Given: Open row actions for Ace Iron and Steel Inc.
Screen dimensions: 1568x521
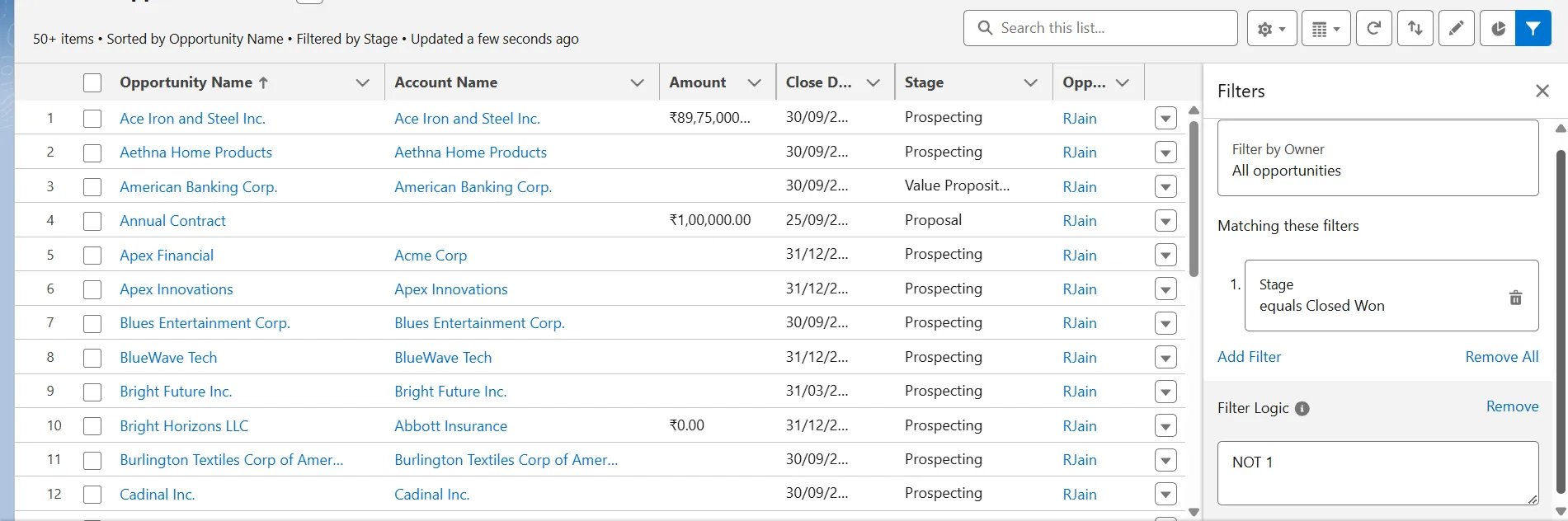Looking at the screenshot, I should (1165, 119).
